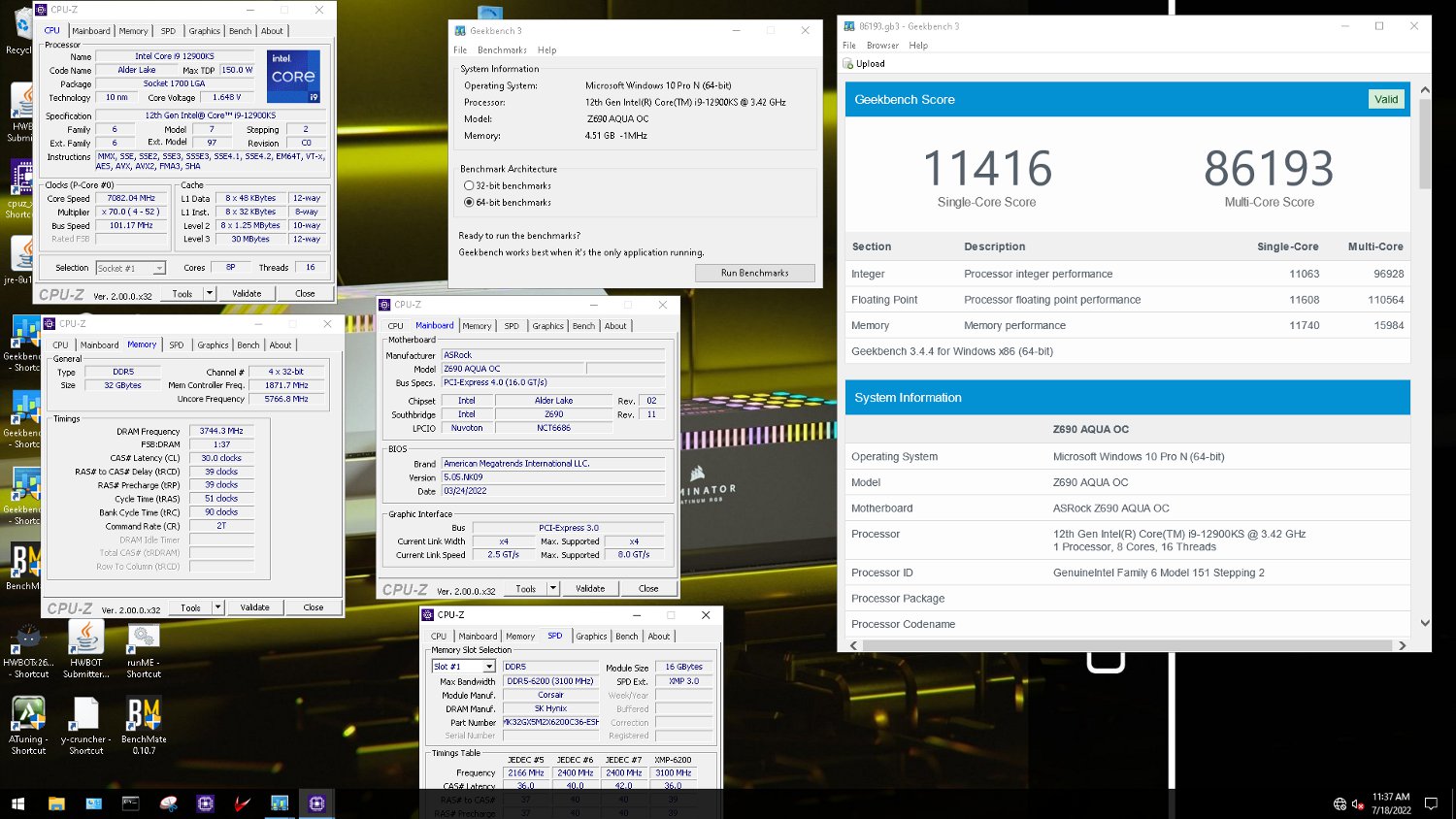
Task: Click the control panel taskbar icon beside File Explorer
Action: click(93, 803)
